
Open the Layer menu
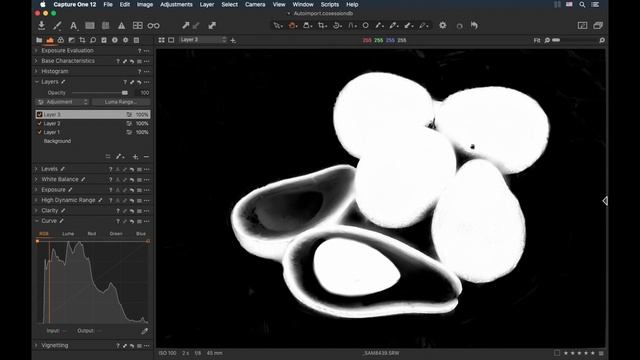207,4
